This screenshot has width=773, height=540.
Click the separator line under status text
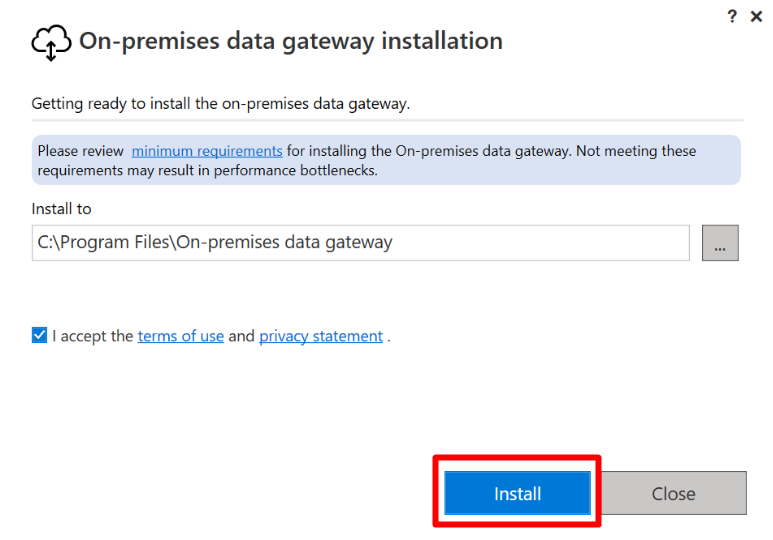coord(387,120)
